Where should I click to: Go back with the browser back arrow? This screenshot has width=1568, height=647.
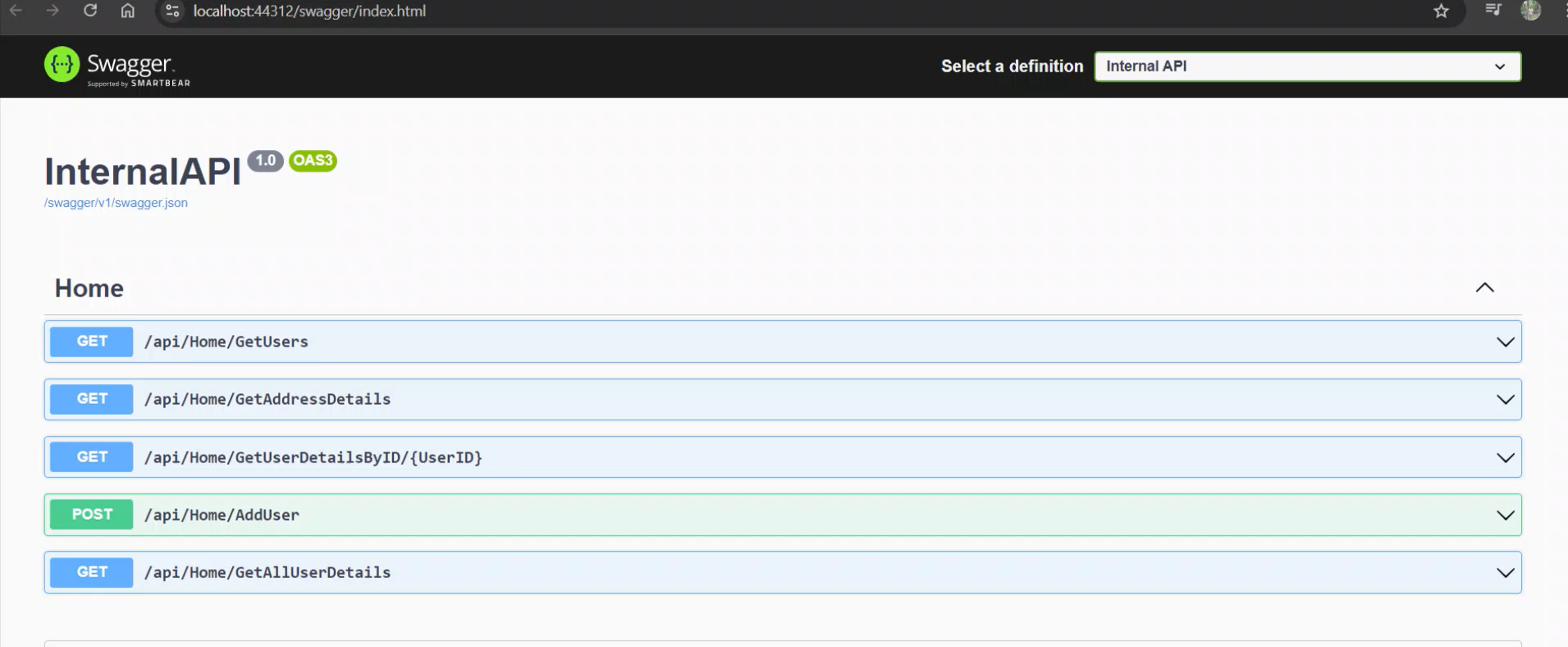tap(16, 11)
